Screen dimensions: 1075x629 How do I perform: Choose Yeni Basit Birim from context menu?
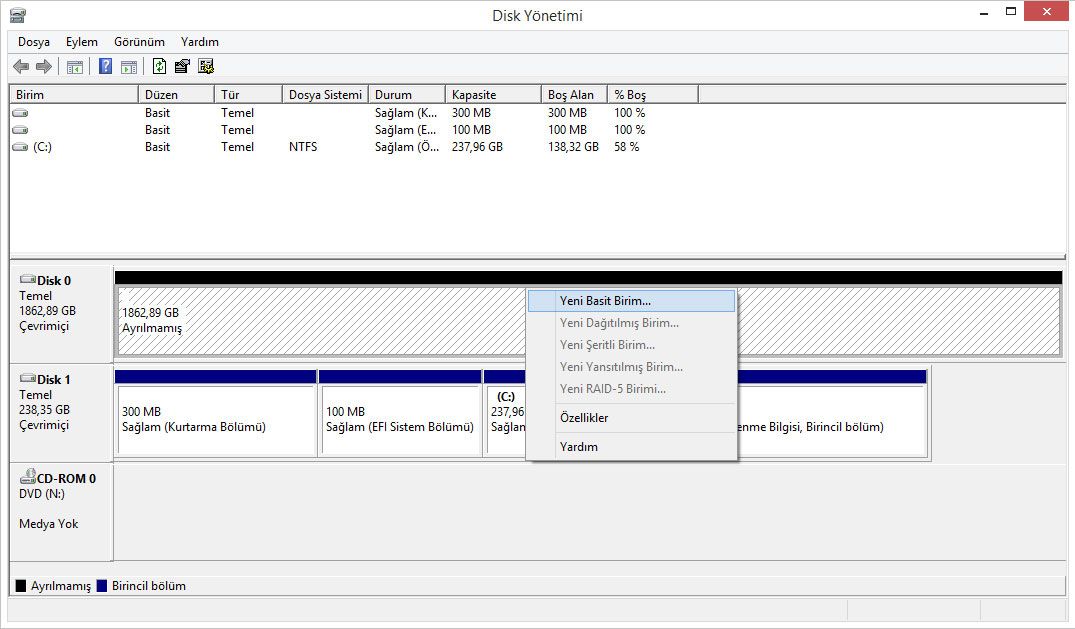tap(631, 301)
